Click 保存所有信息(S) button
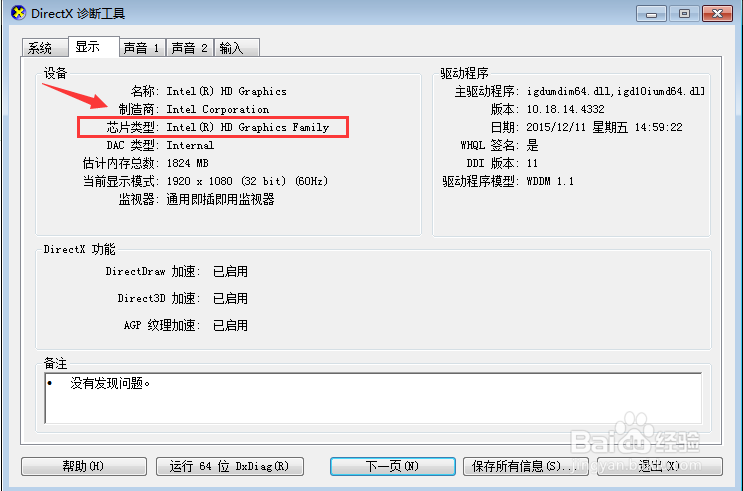This screenshot has width=743, height=491. 526,466
